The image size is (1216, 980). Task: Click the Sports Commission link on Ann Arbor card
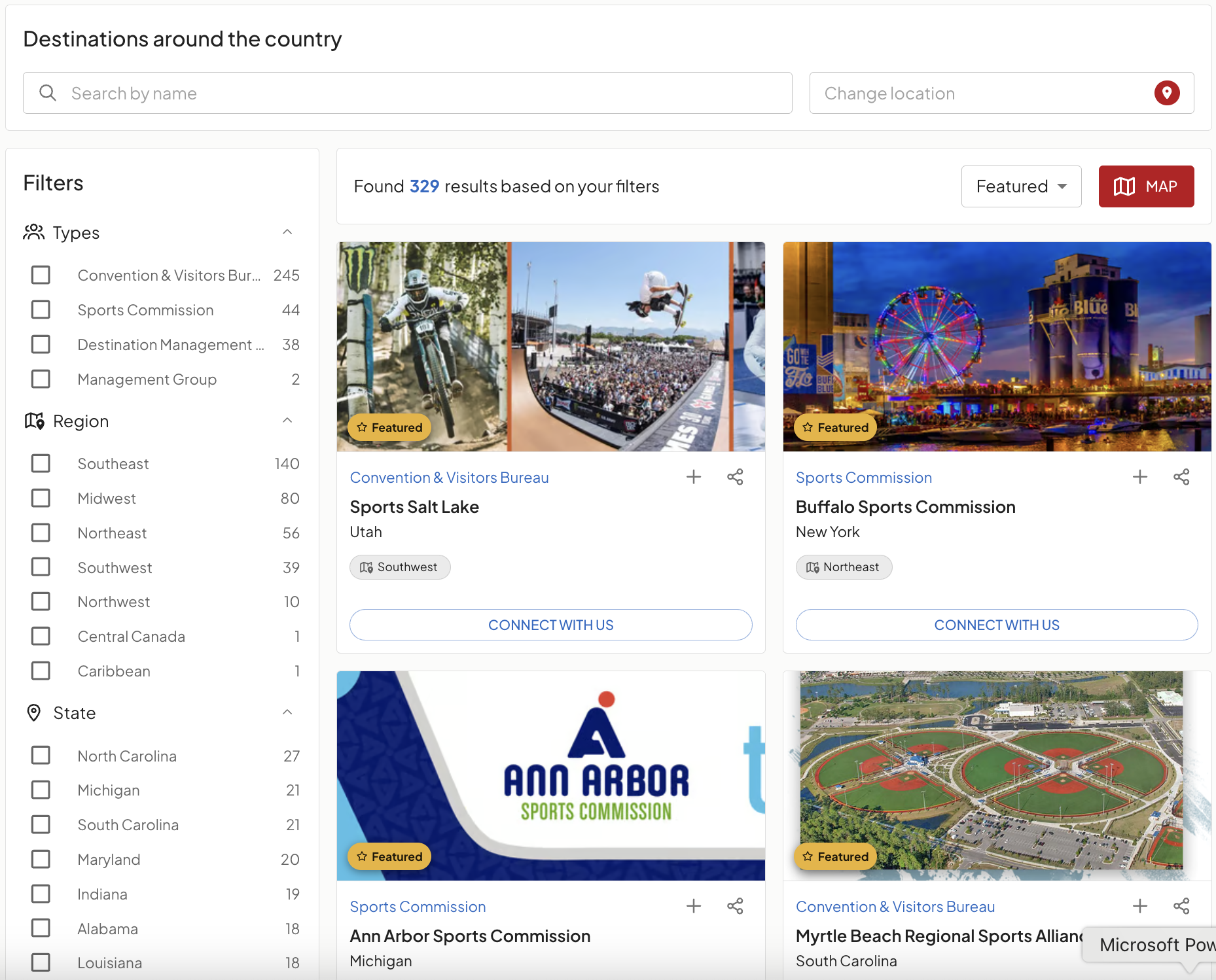point(418,907)
